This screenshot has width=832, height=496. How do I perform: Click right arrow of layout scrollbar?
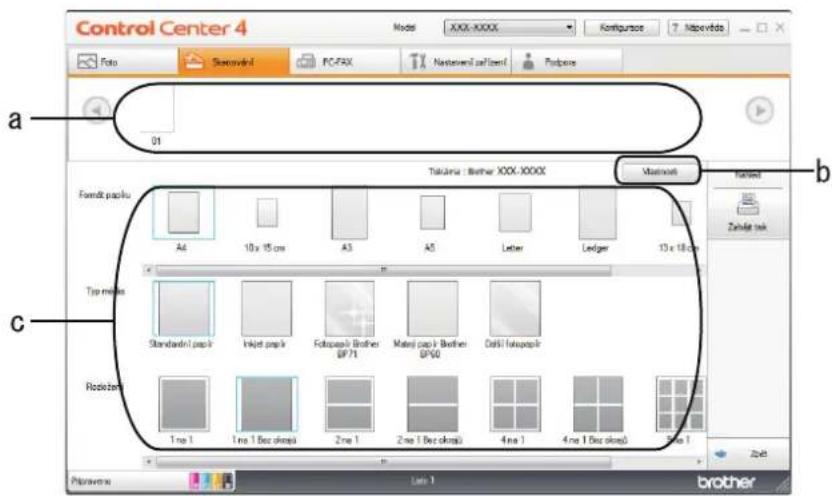[699, 462]
